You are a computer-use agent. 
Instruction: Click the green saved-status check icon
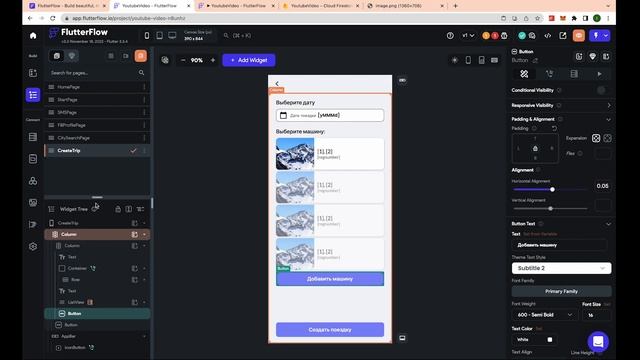pos(522,36)
